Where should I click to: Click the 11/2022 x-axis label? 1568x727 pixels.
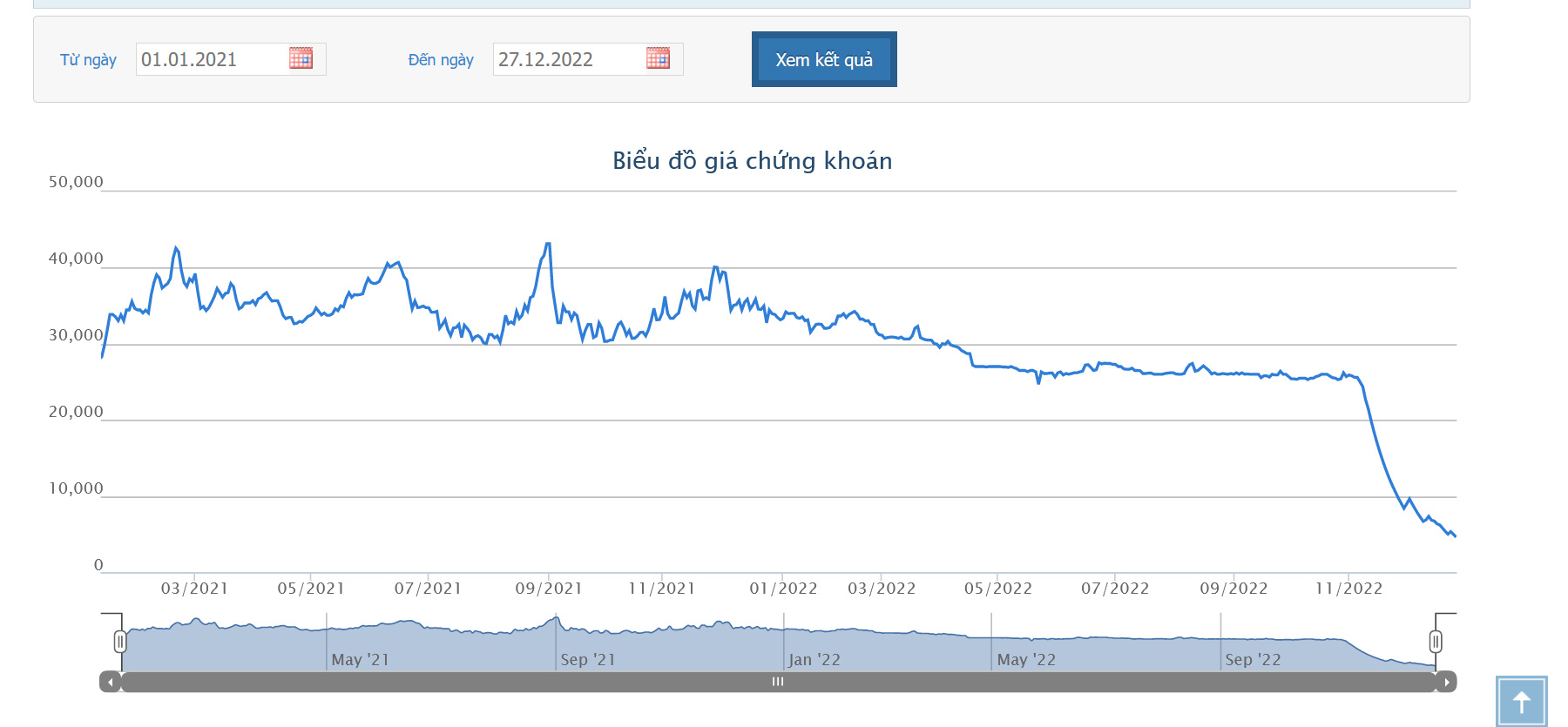pyautogui.click(x=1348, y=589)
